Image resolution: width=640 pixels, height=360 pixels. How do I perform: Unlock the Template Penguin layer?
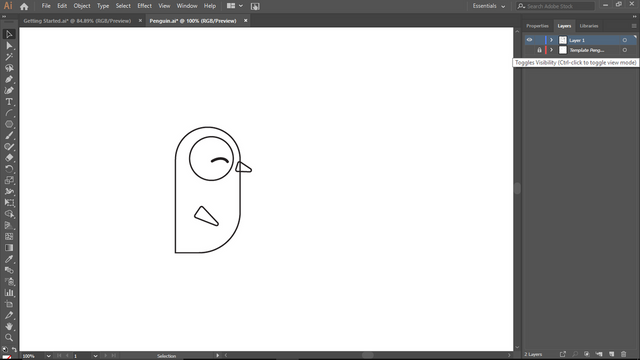pyautogui.click(x=539, y=50)
